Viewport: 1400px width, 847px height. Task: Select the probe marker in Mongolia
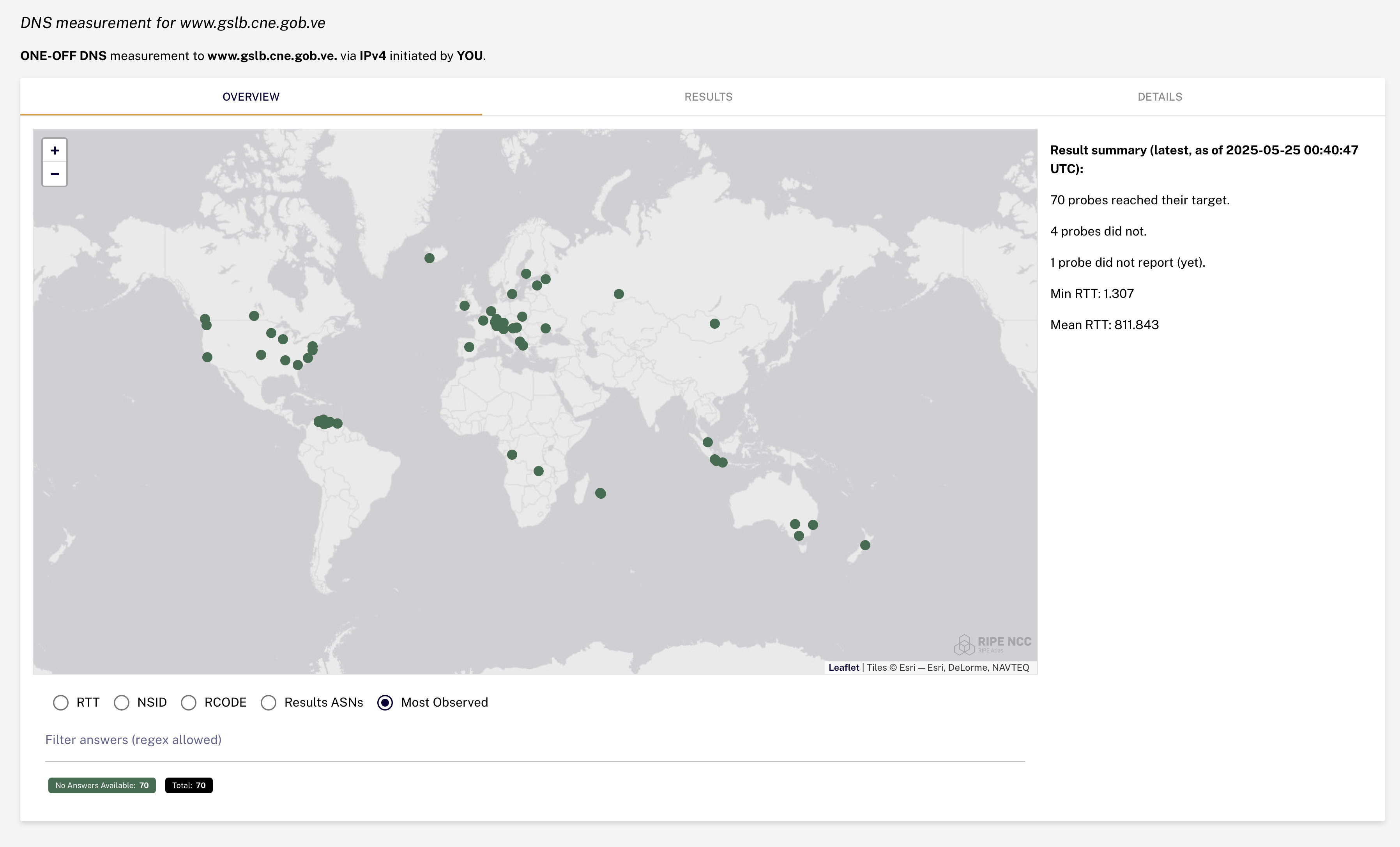click(x=715, y=323)
